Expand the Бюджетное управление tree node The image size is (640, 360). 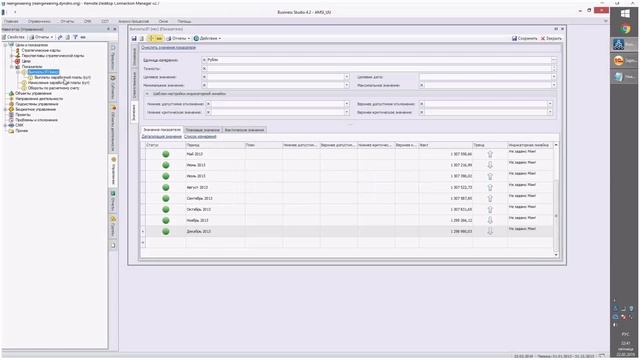coord(5,109)
